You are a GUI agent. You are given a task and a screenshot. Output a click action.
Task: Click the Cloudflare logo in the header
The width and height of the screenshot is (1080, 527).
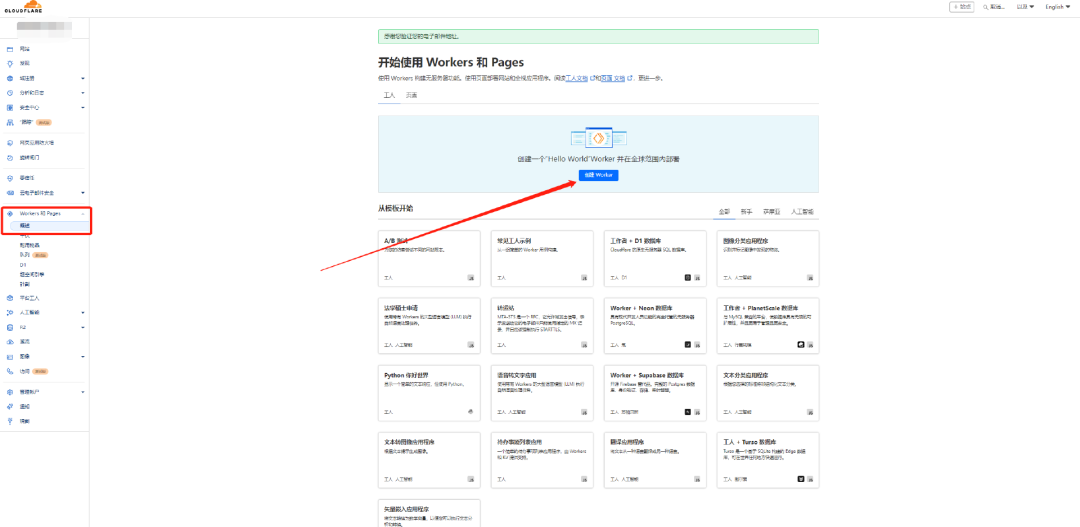tap(23, 7)
